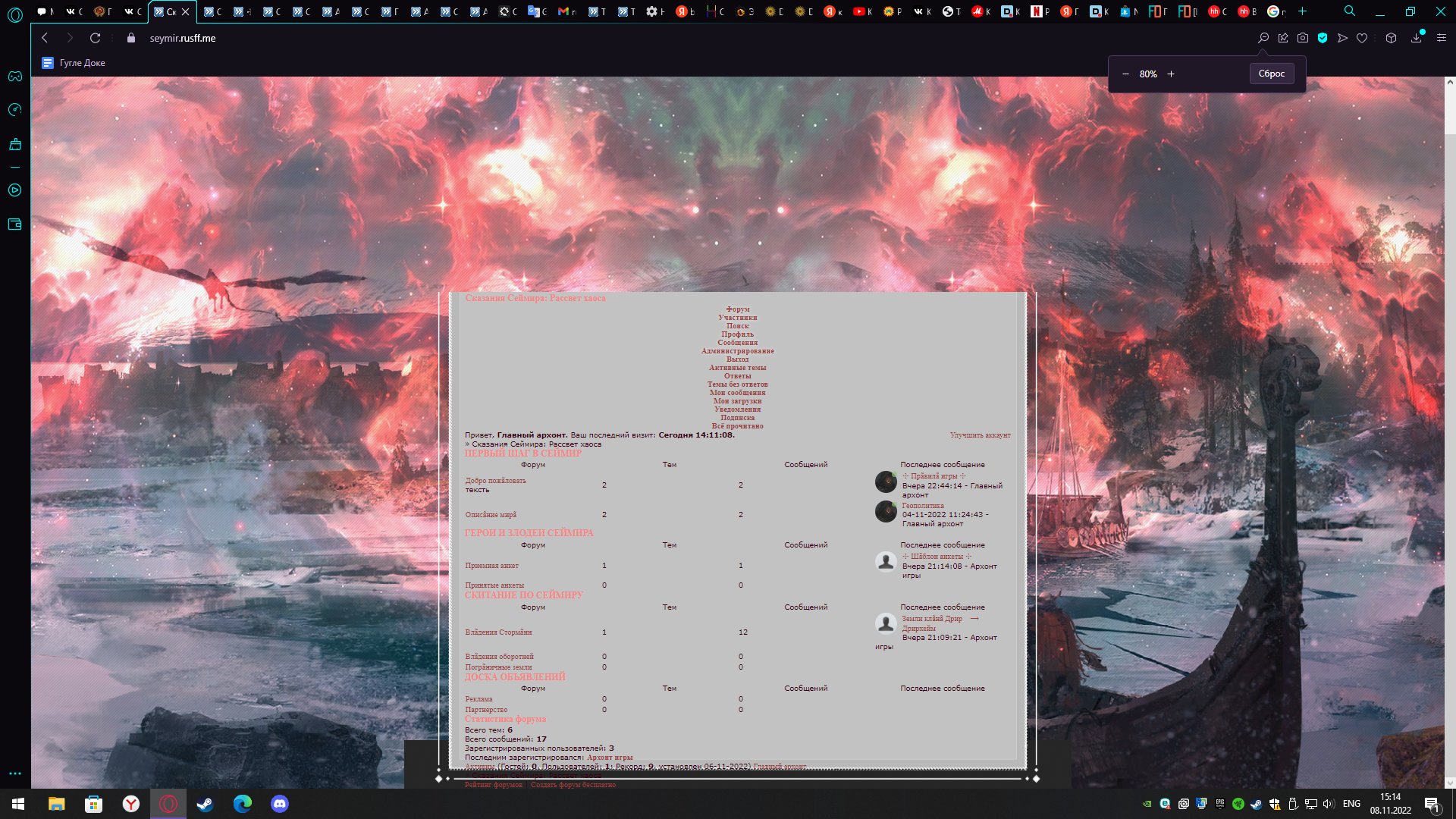Decrease zoom with the minus button
The width and height of the screenshot is (1456, 819).
(1125, 74)
